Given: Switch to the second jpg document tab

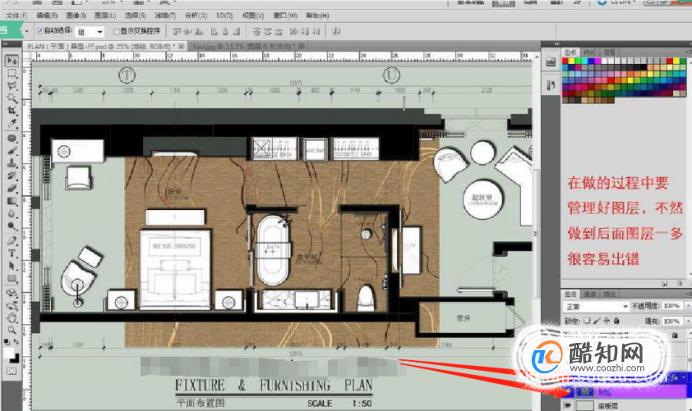Looking at the screenshot, I should tap(248, 46).
